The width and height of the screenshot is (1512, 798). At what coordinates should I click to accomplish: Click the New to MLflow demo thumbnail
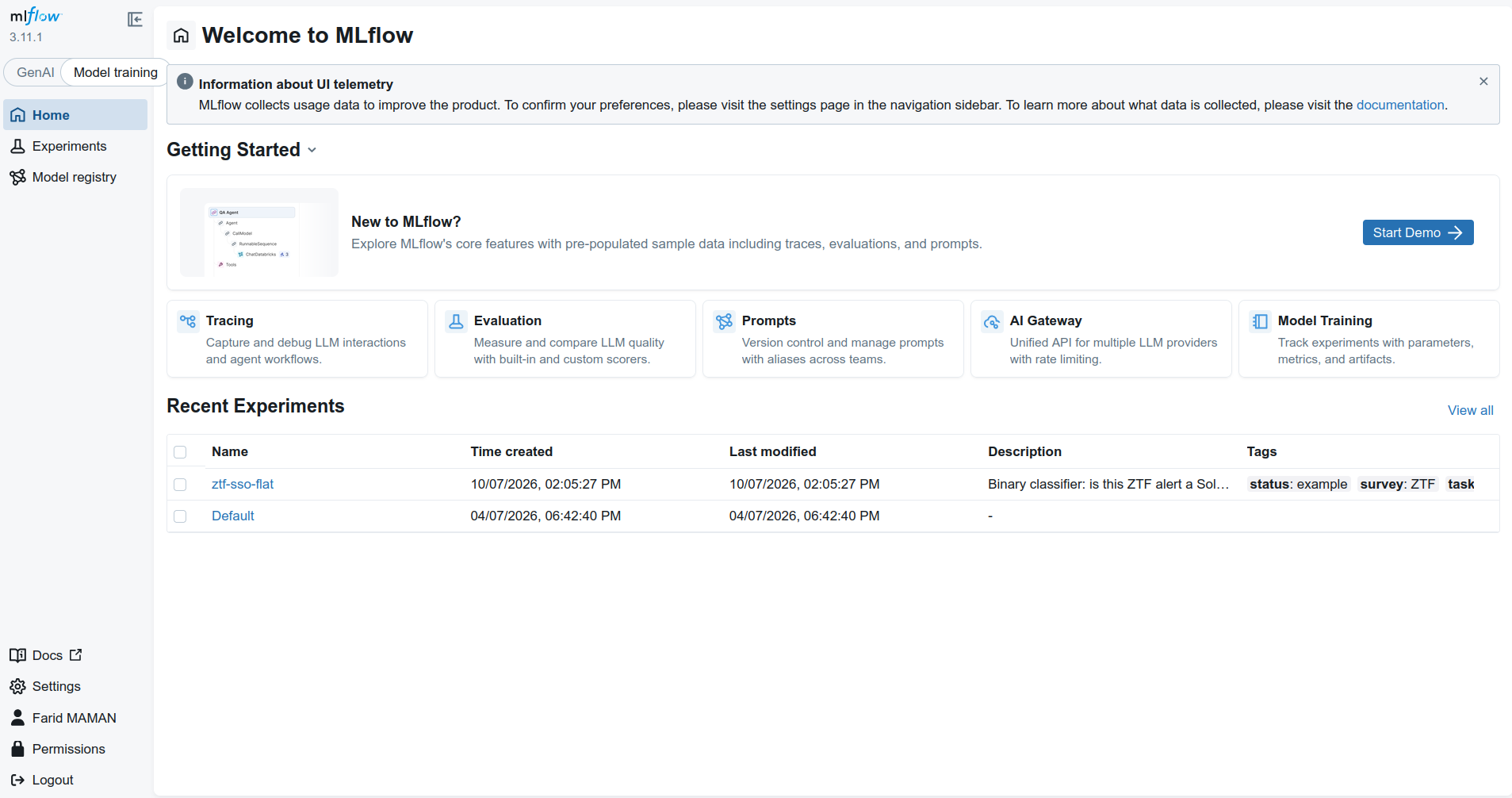click(x=259, y=232)
